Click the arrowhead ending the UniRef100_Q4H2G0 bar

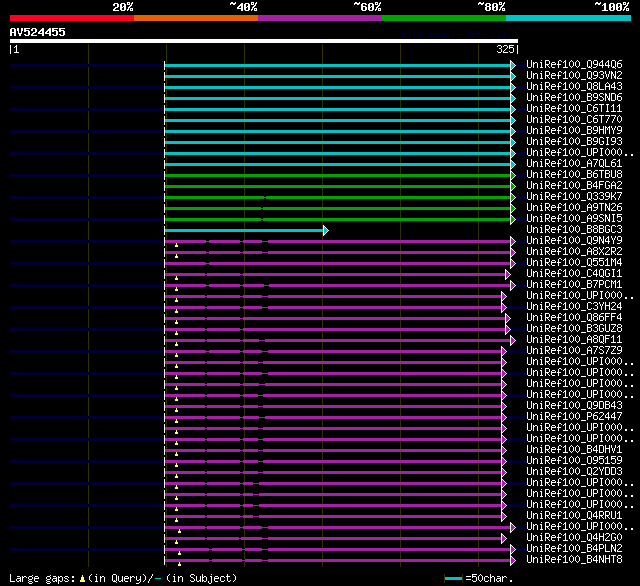point(504,539)
